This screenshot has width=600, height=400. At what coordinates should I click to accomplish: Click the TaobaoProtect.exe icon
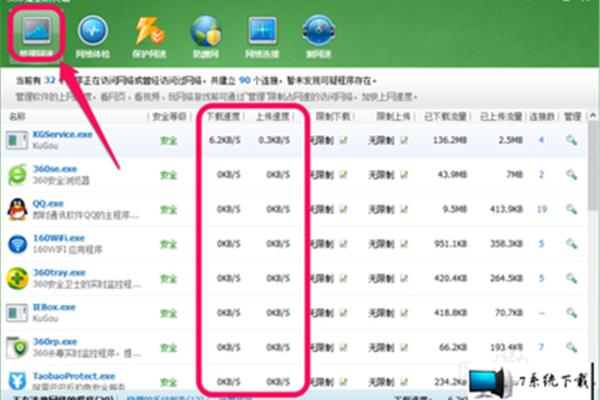pyautogui.click(x=17, y=382)
